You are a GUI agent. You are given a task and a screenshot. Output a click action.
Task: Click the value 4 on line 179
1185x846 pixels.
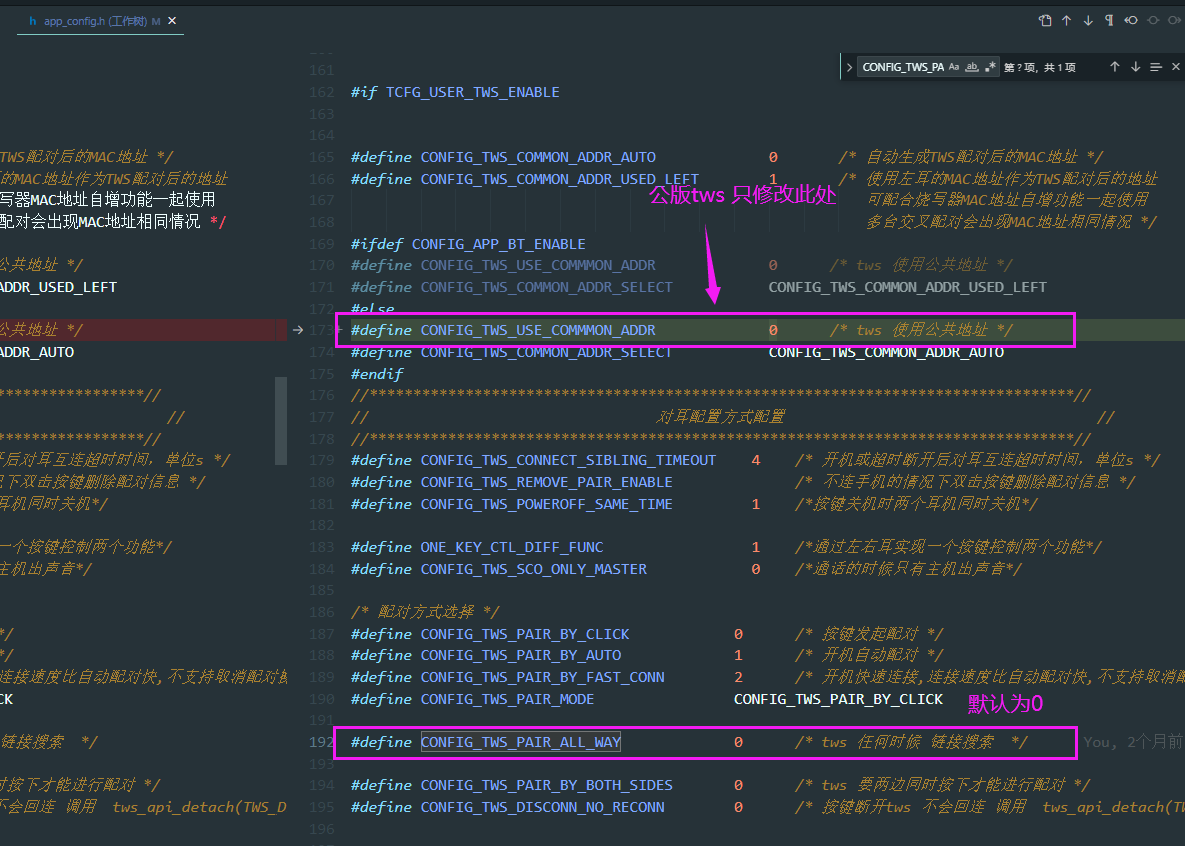click(756, 460)
